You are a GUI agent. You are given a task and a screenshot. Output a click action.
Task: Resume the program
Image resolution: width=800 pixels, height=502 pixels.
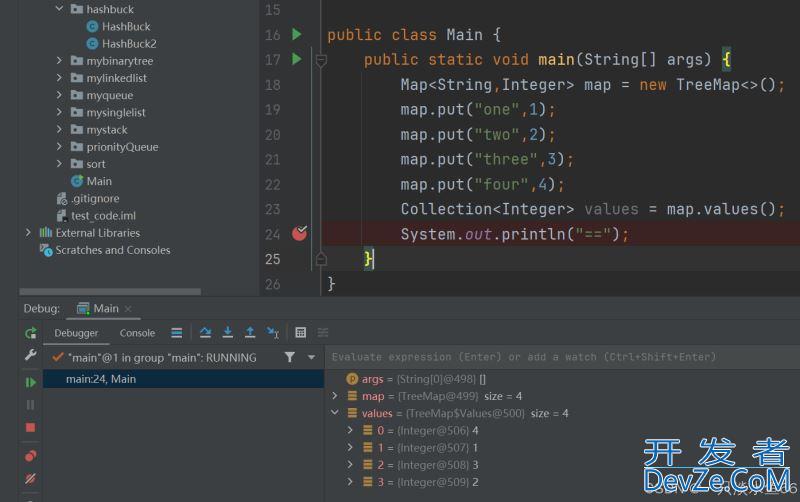(31, 382)
